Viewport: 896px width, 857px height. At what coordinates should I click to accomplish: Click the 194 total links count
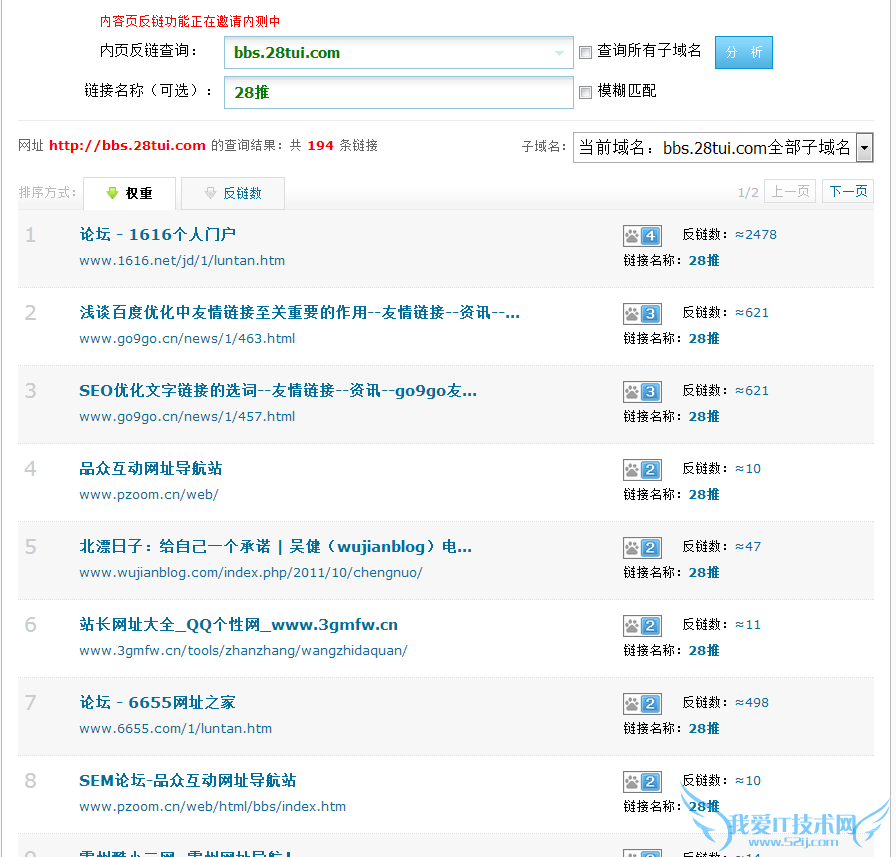[x=320, y=146]
